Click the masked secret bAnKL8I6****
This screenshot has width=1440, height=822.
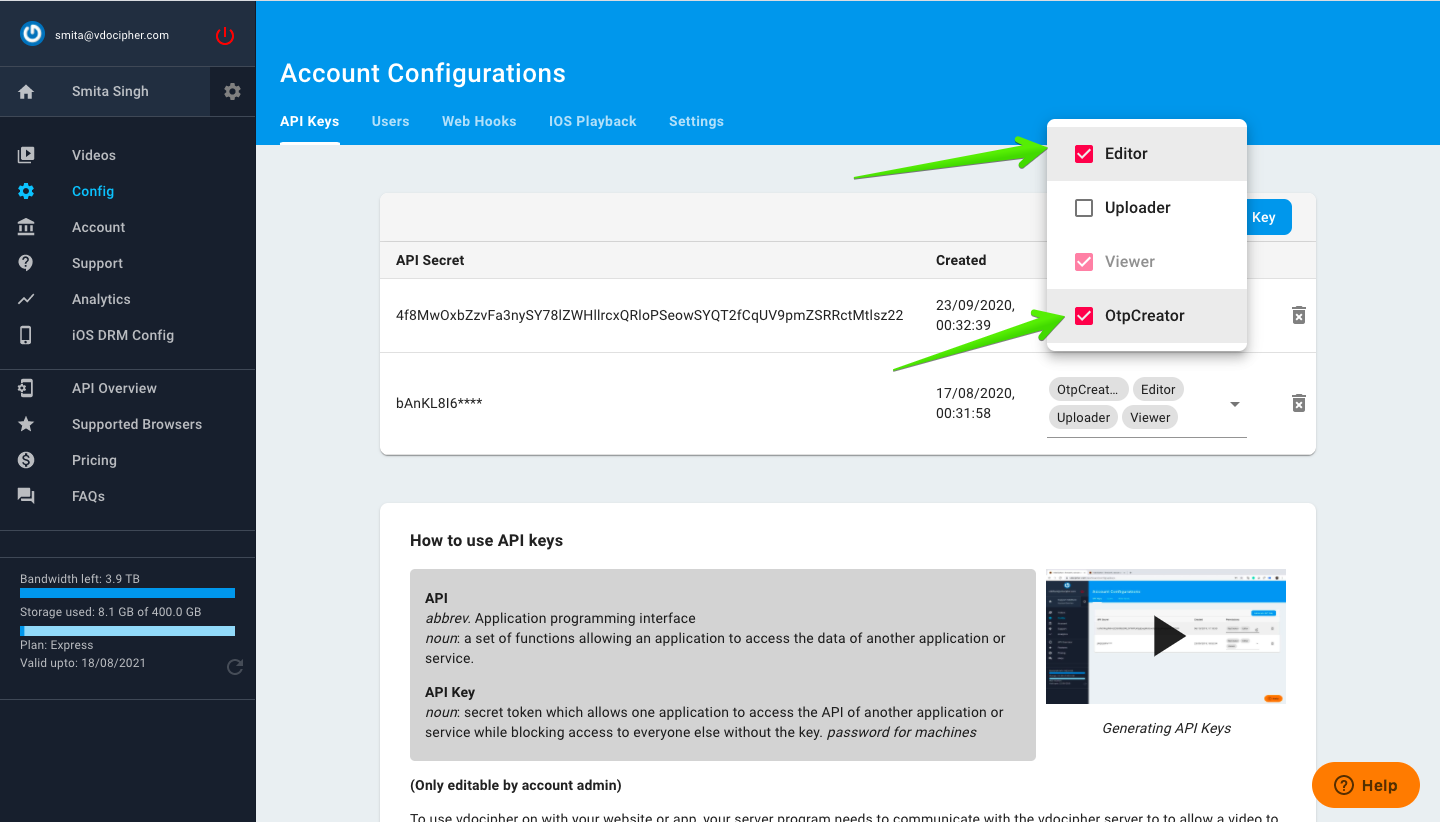(x=439, y=403)
